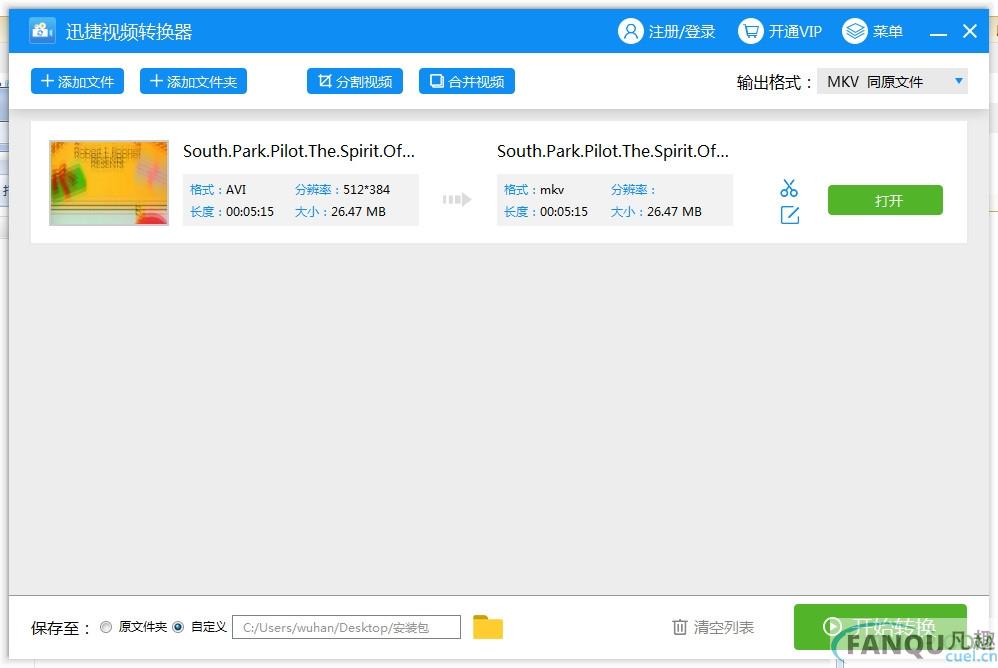Select the 原文件夹 radio button

[x=106, y=627]
